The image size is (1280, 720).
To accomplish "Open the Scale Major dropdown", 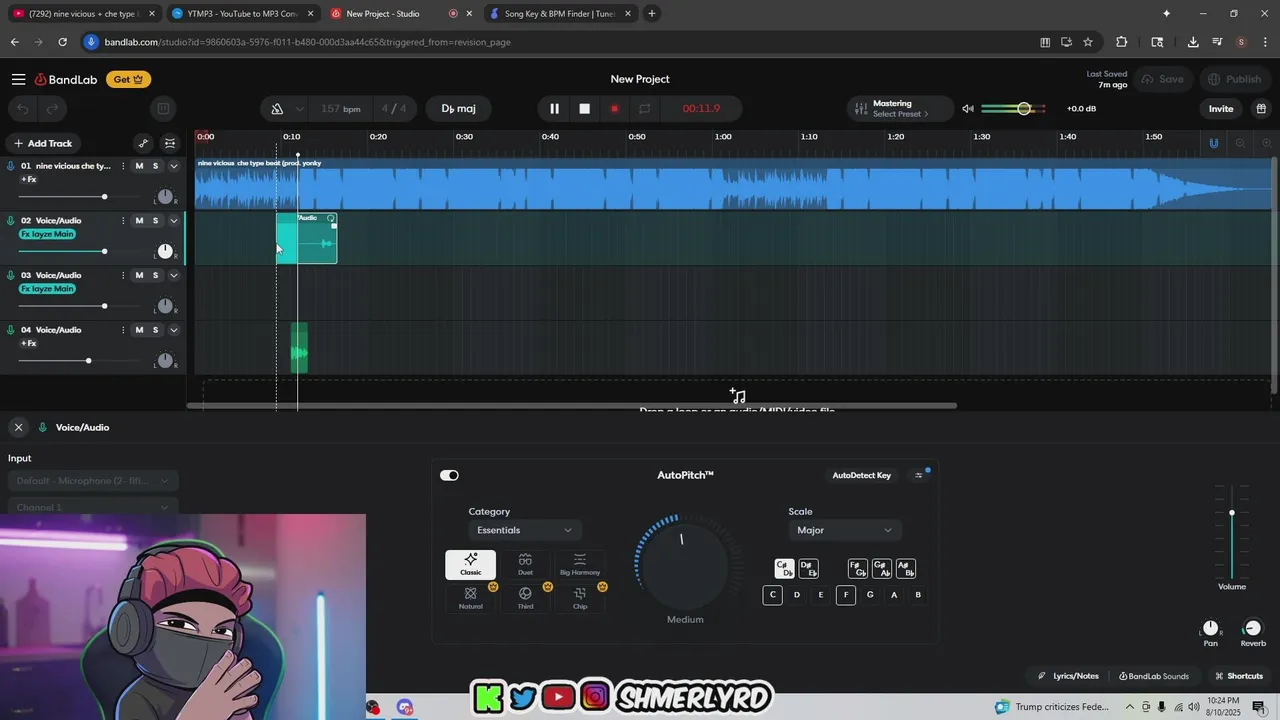I will [x=845, y=530].
